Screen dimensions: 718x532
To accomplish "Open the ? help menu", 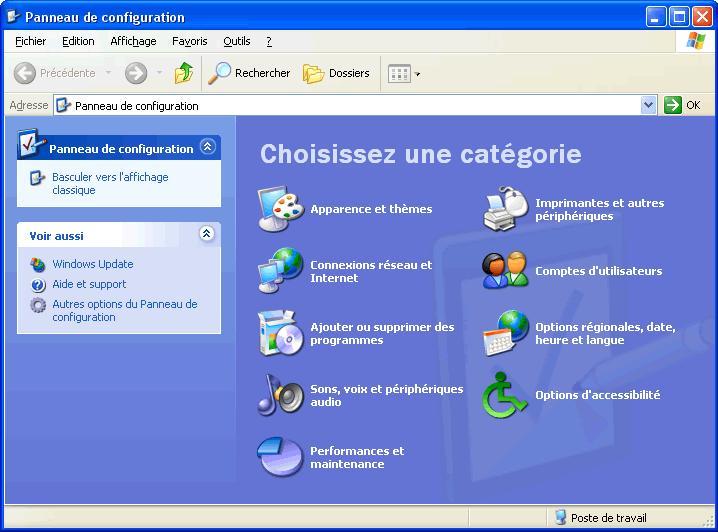I will pos(269,41).
